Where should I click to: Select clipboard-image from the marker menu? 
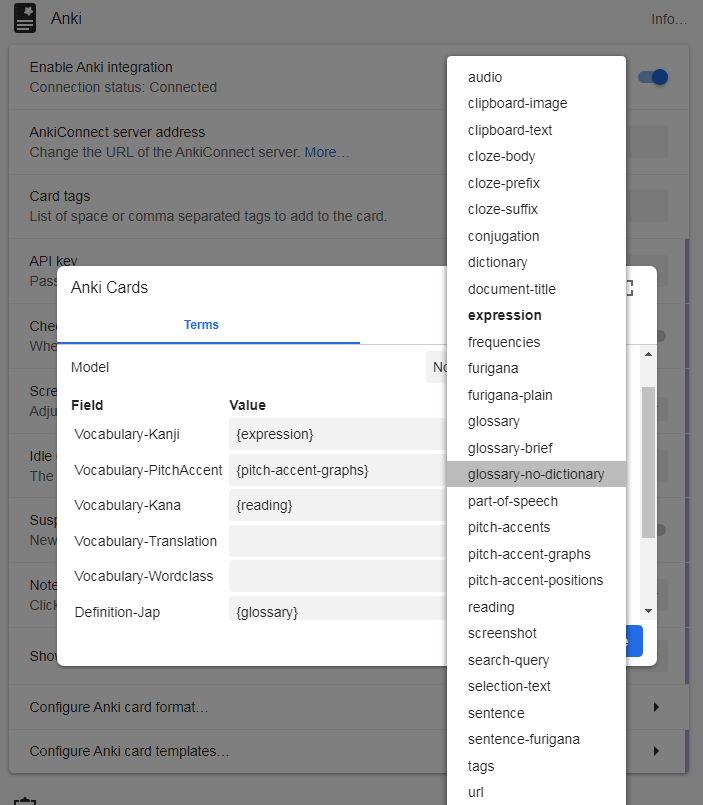point(536,103)
